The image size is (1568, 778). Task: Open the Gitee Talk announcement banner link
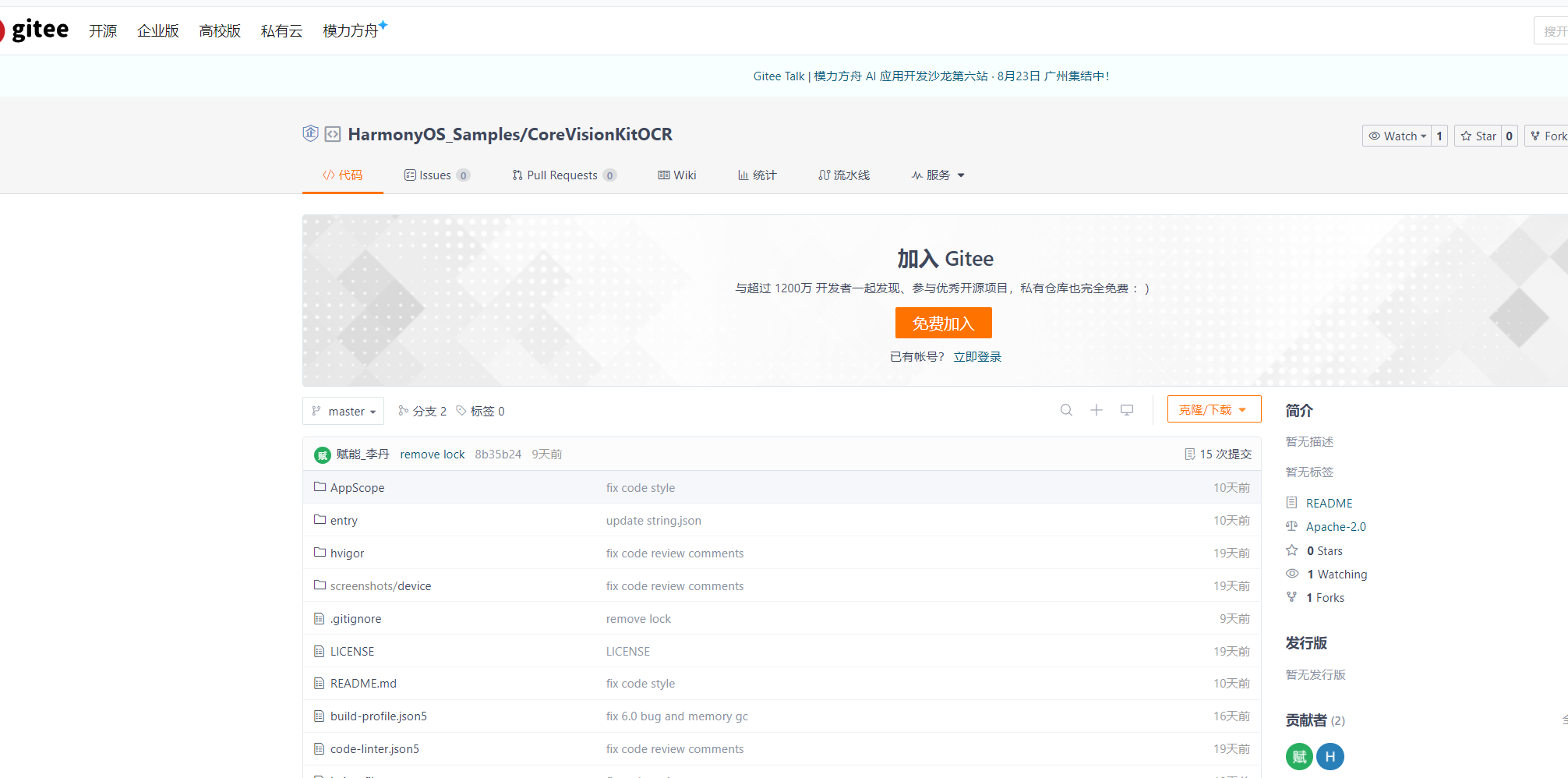tap(931, 76)
